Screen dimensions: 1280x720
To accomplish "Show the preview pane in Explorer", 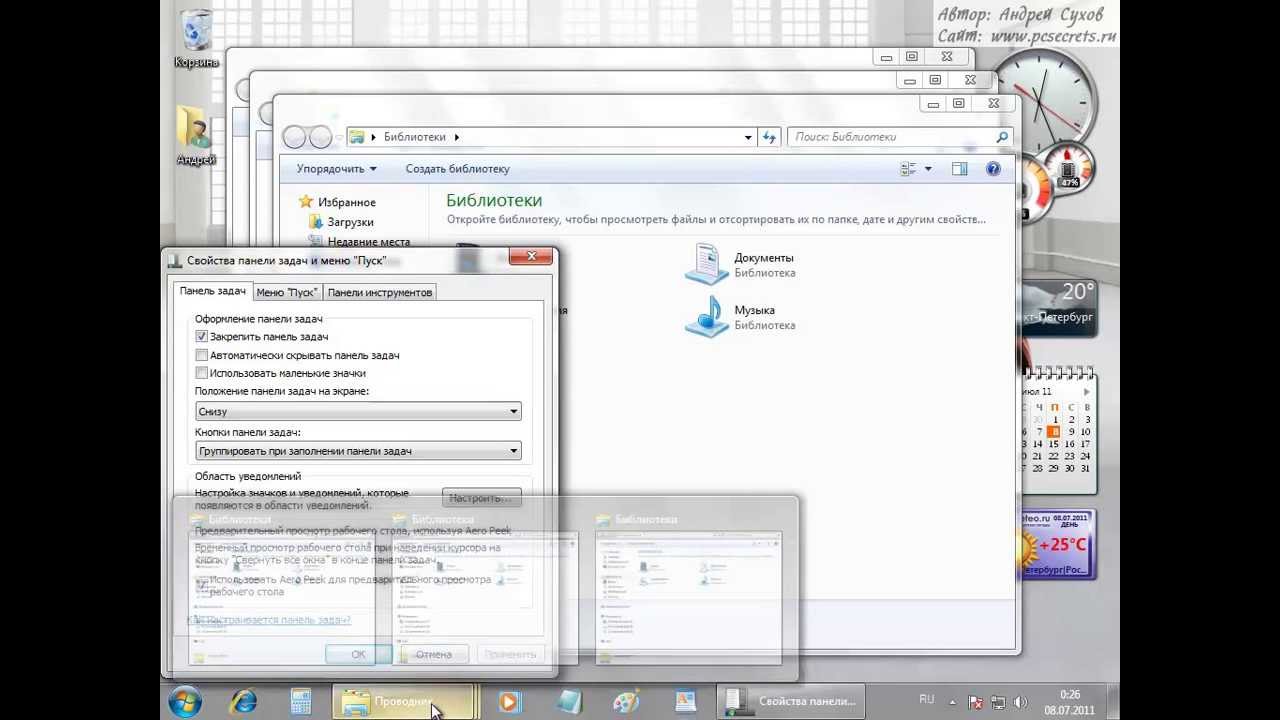I will pyautogui.click(x=960, y=169).
